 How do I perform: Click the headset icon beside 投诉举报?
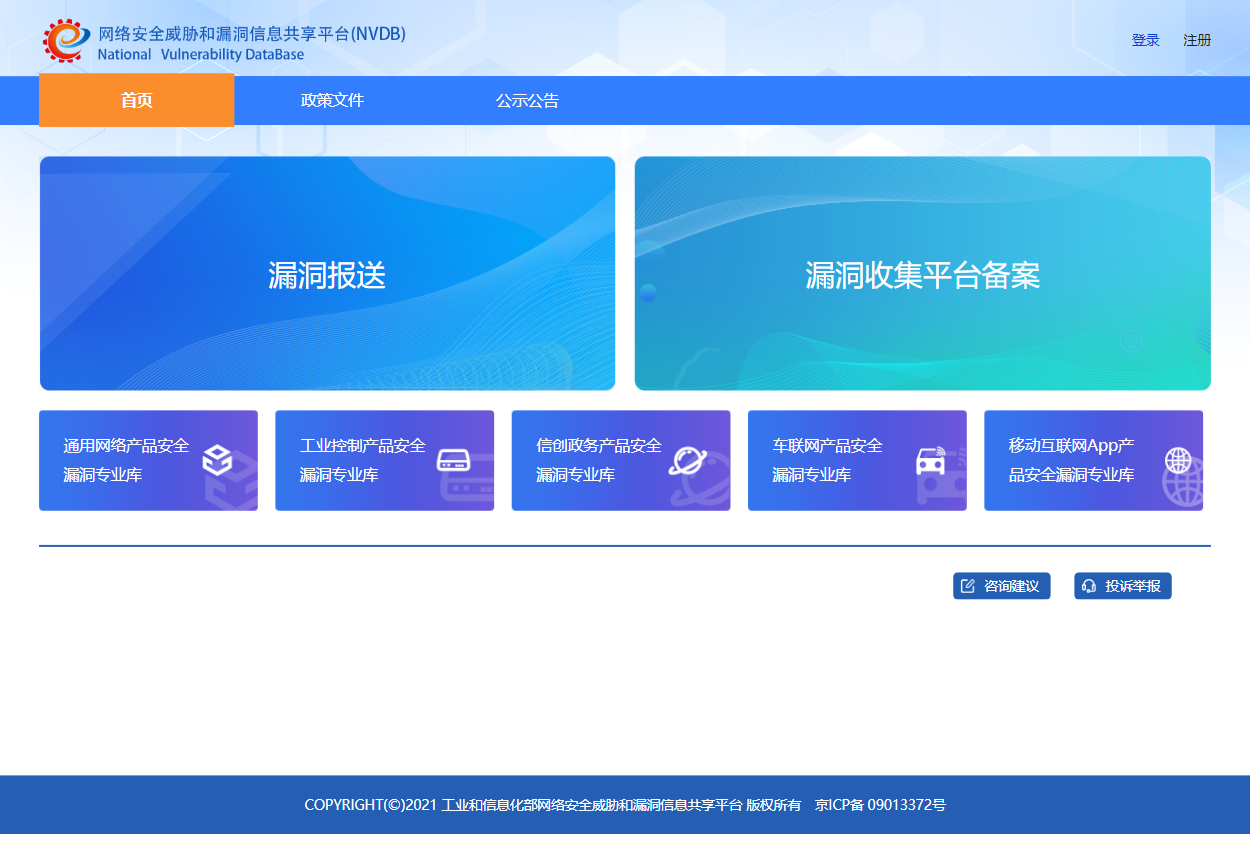[x=1089, y=586]
